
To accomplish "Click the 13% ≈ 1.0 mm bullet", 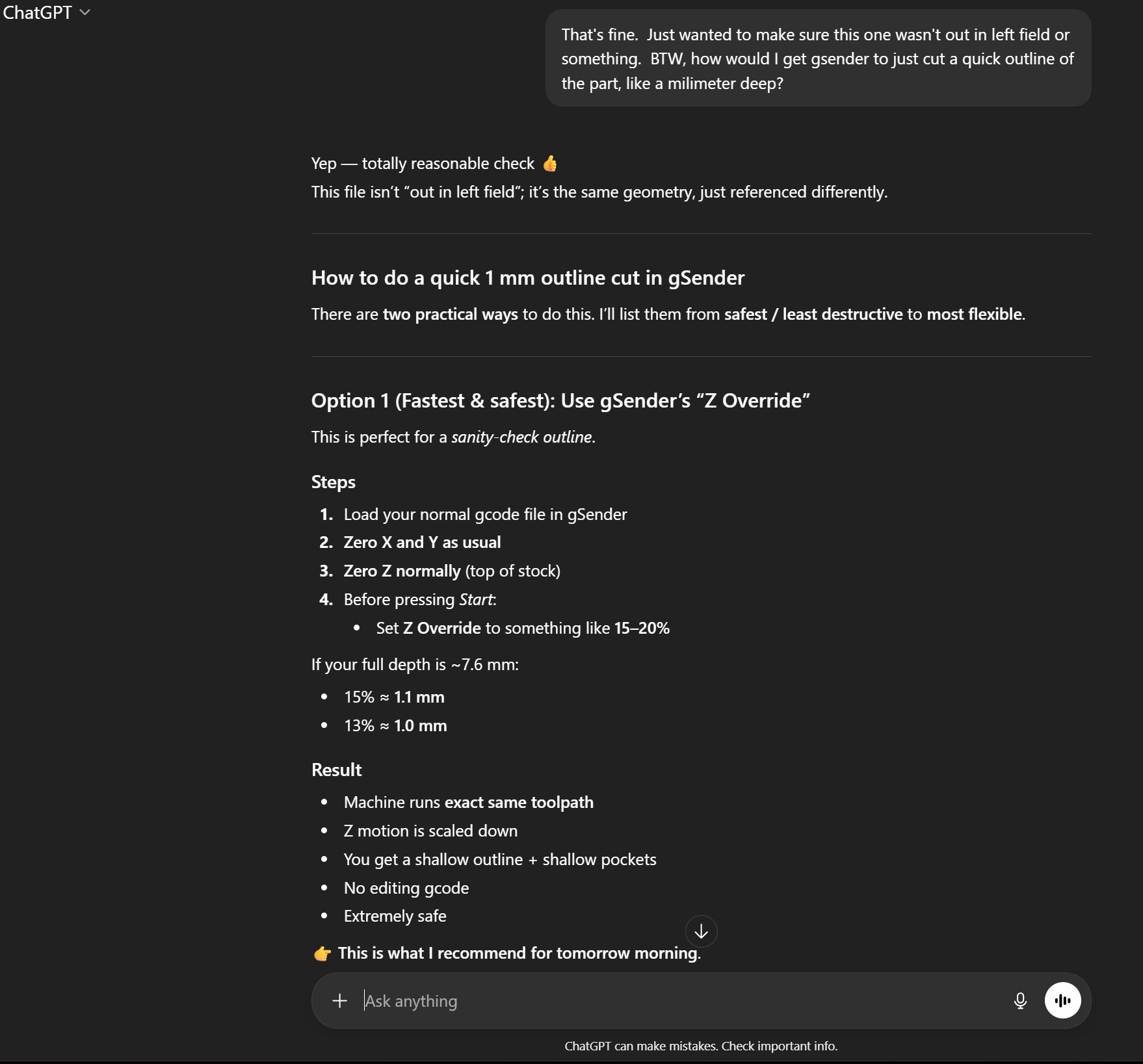I will [395, 726].
